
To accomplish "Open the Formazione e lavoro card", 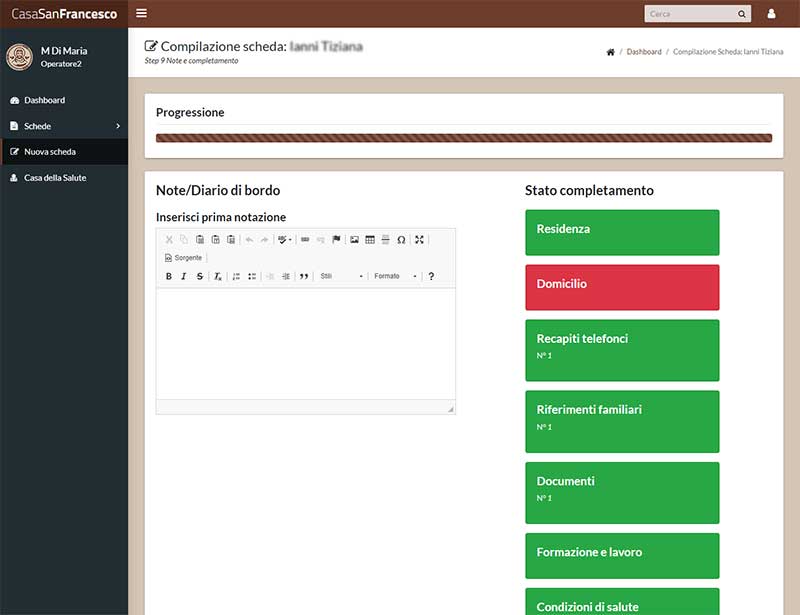I will pos(622,556).
